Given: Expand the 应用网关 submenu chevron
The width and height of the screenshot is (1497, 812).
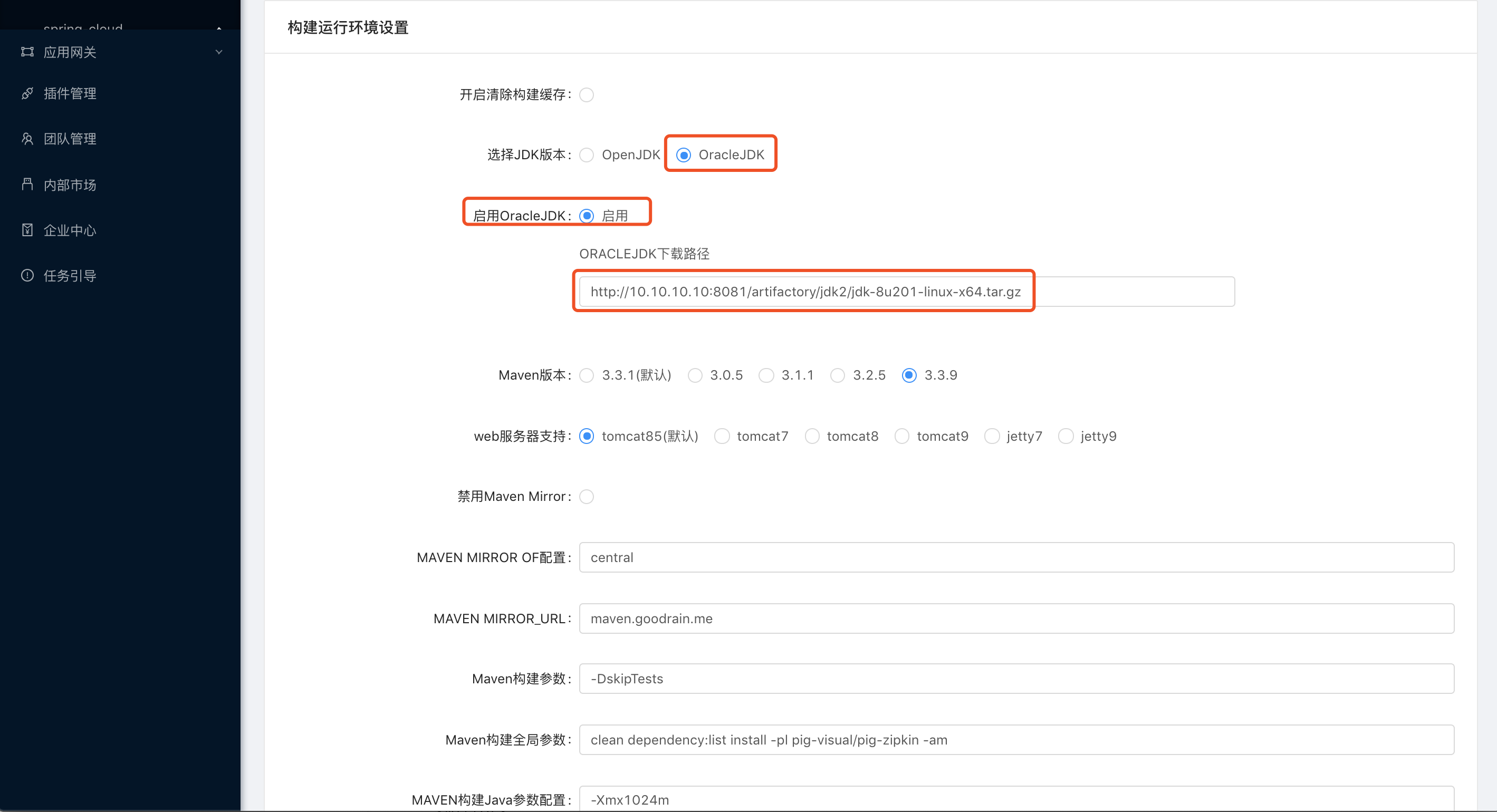Looking at the screenshot, I should (x=219, y=52).
